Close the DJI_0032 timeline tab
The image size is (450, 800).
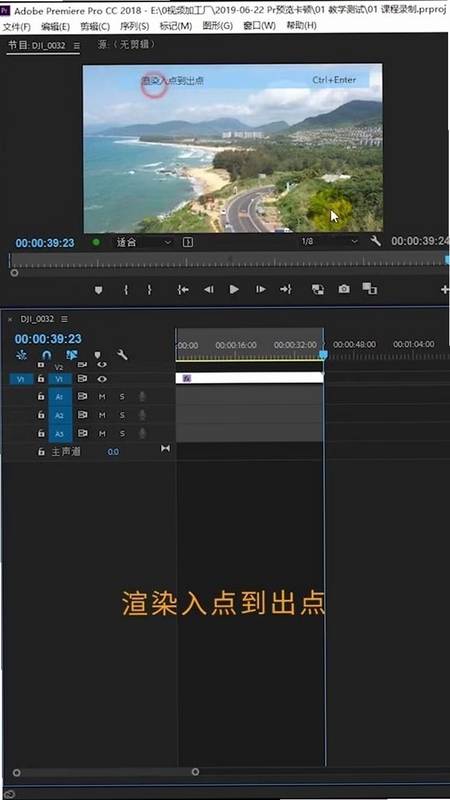10,319
